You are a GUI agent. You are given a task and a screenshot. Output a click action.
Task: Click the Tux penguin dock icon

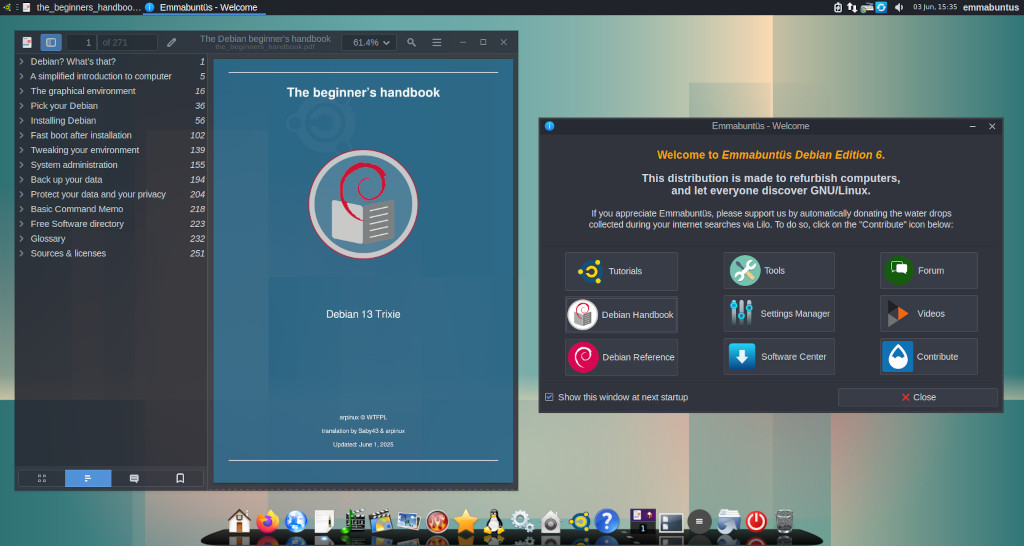tap(494, 521)
